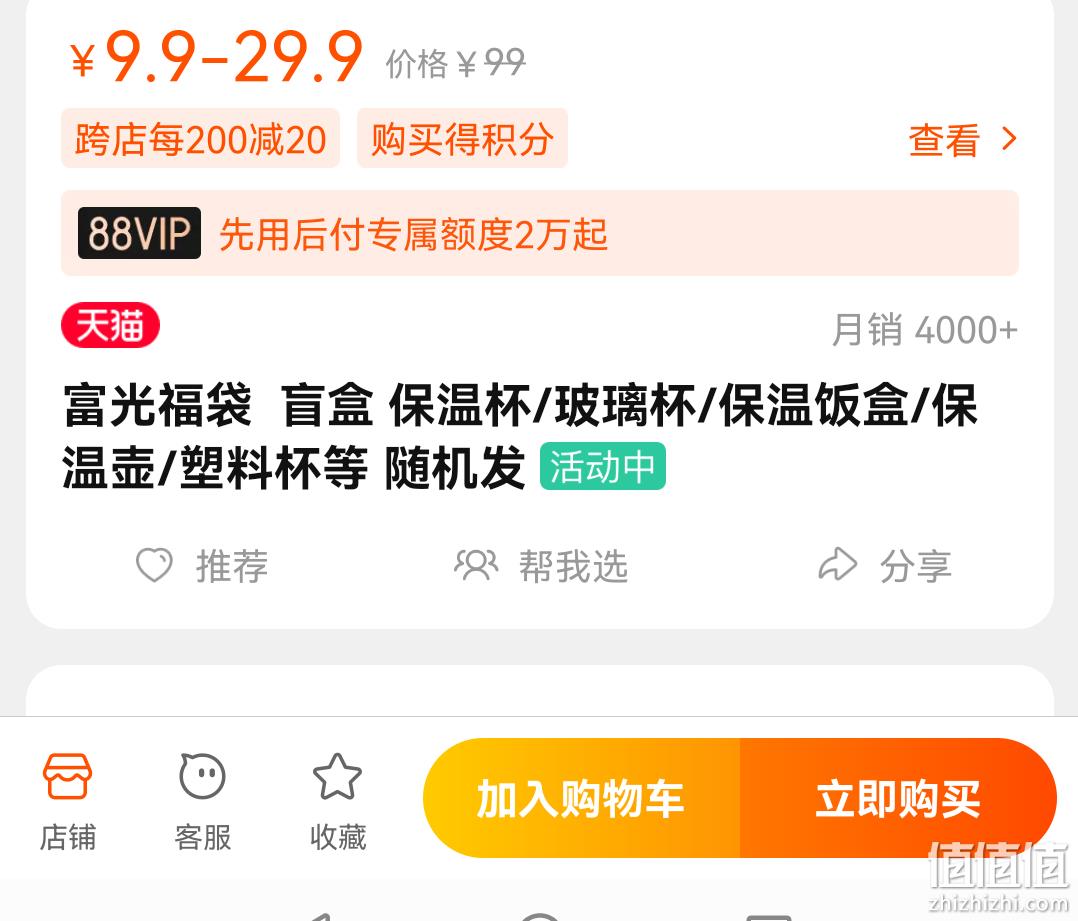Screen dimensions: 1078x921
Task: Tap the 收藏 star icon
Action: [337, 777]
